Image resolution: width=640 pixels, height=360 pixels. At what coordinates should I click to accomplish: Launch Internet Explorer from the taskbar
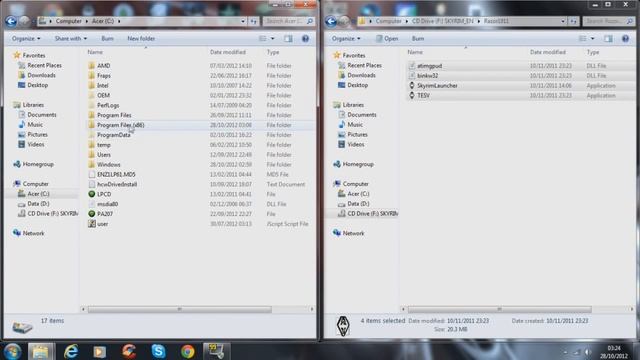tap(71, 351)
